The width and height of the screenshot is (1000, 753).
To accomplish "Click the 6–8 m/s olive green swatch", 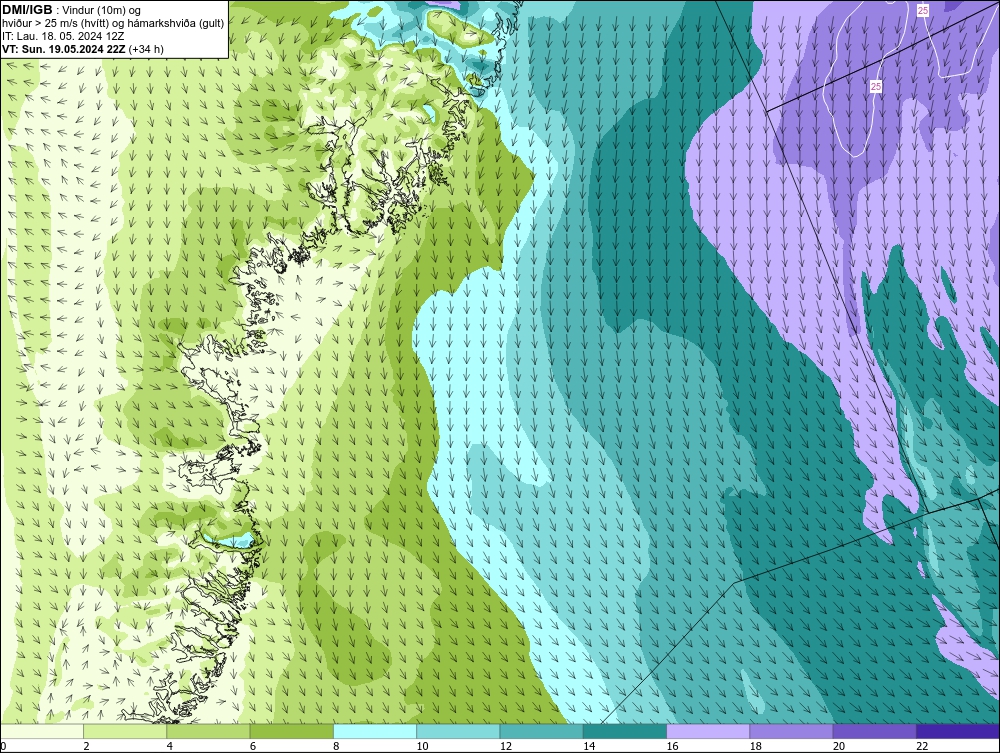I will coord(291,731).
